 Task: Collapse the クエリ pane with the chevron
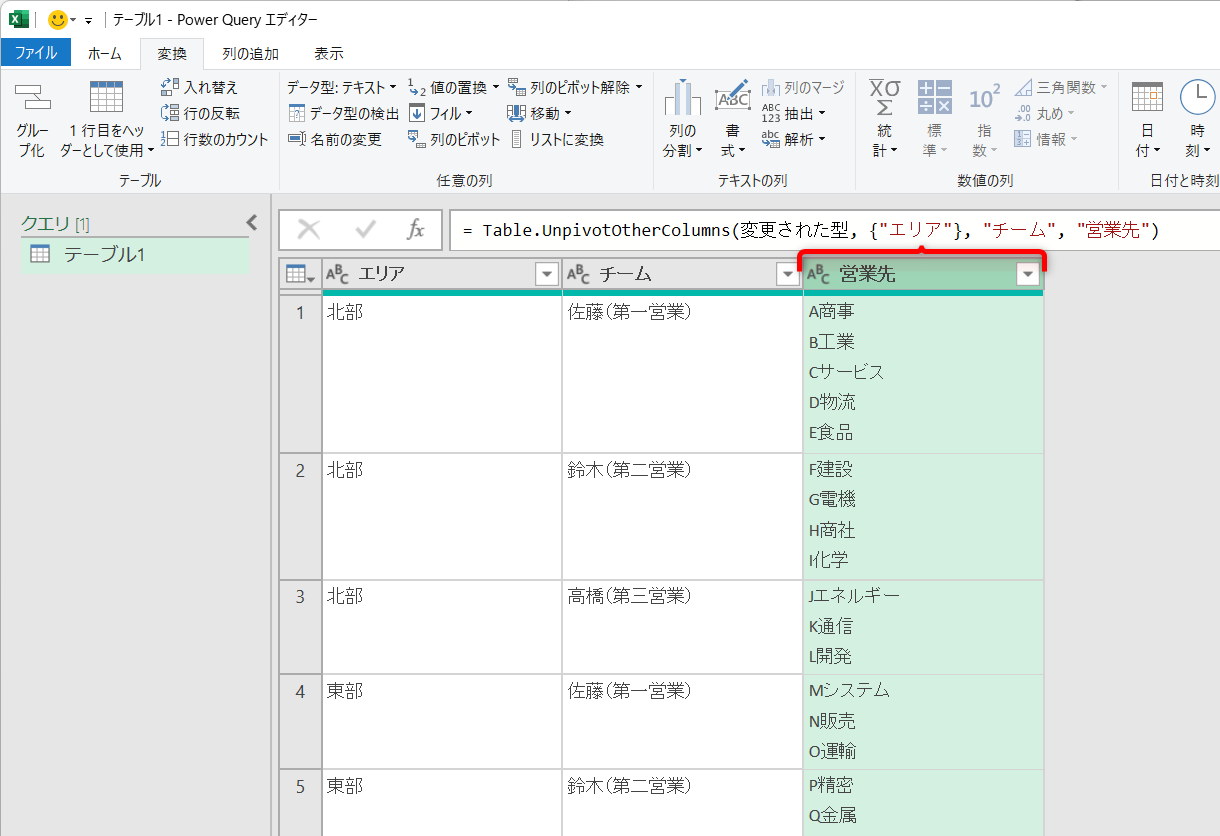(x=251, y=222)
